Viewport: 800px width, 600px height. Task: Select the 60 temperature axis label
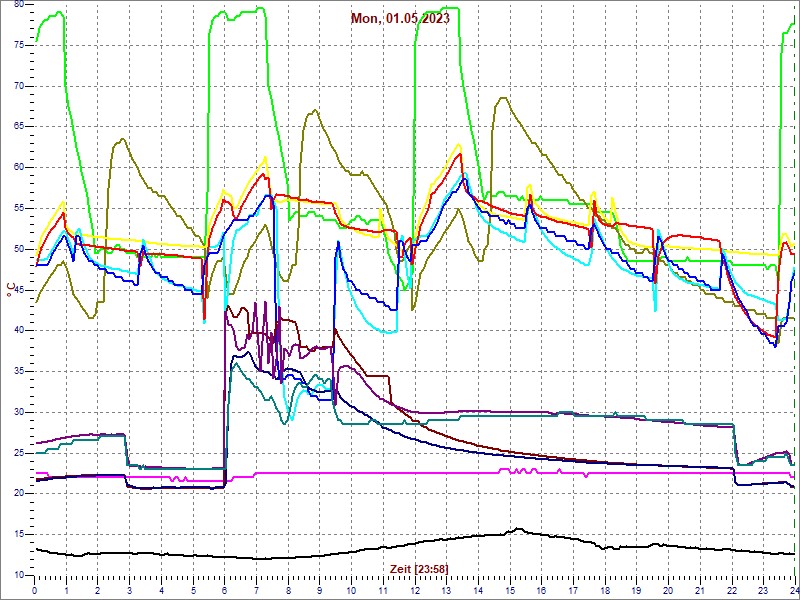(x=19, y=168)
